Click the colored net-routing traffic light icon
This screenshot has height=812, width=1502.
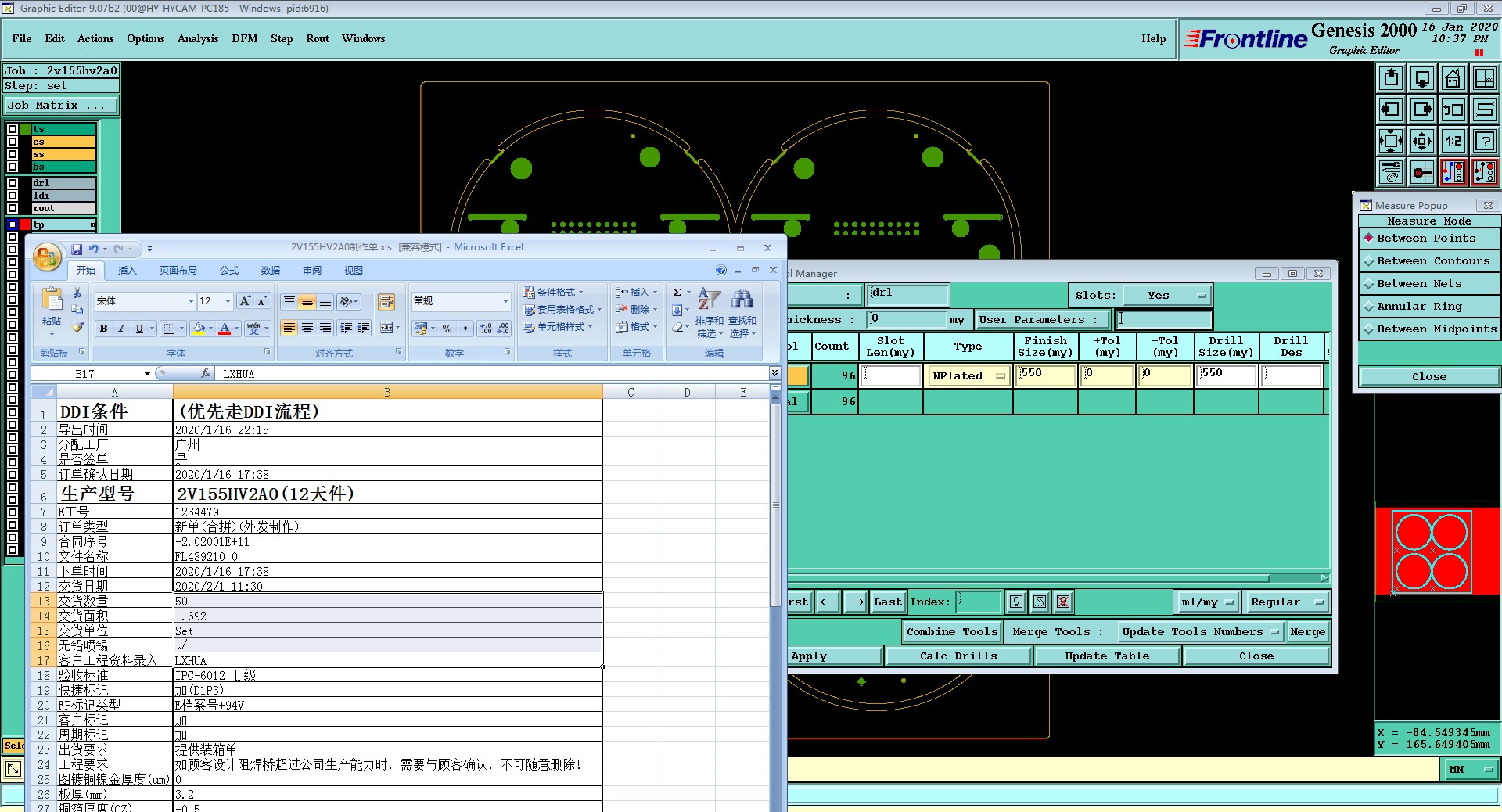coord(1453,172)
